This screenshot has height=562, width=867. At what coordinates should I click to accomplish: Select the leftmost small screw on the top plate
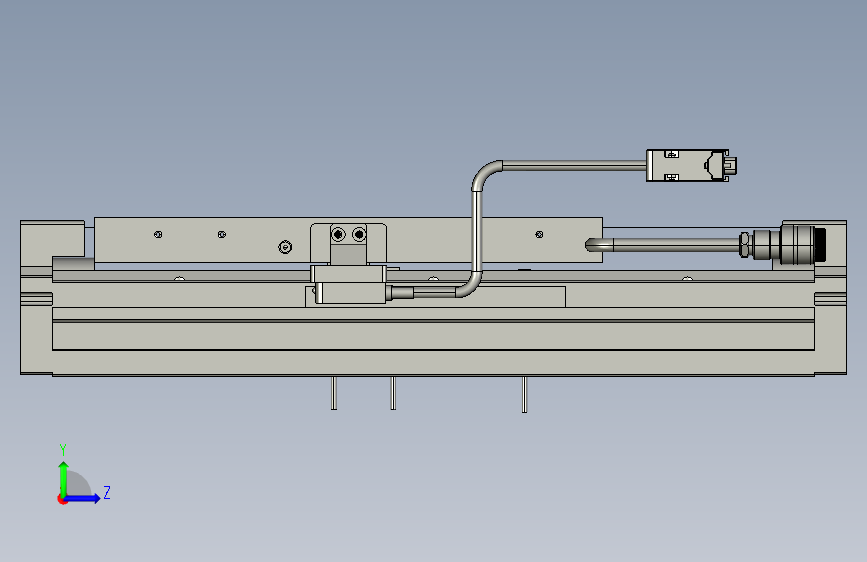pos(158,235)
